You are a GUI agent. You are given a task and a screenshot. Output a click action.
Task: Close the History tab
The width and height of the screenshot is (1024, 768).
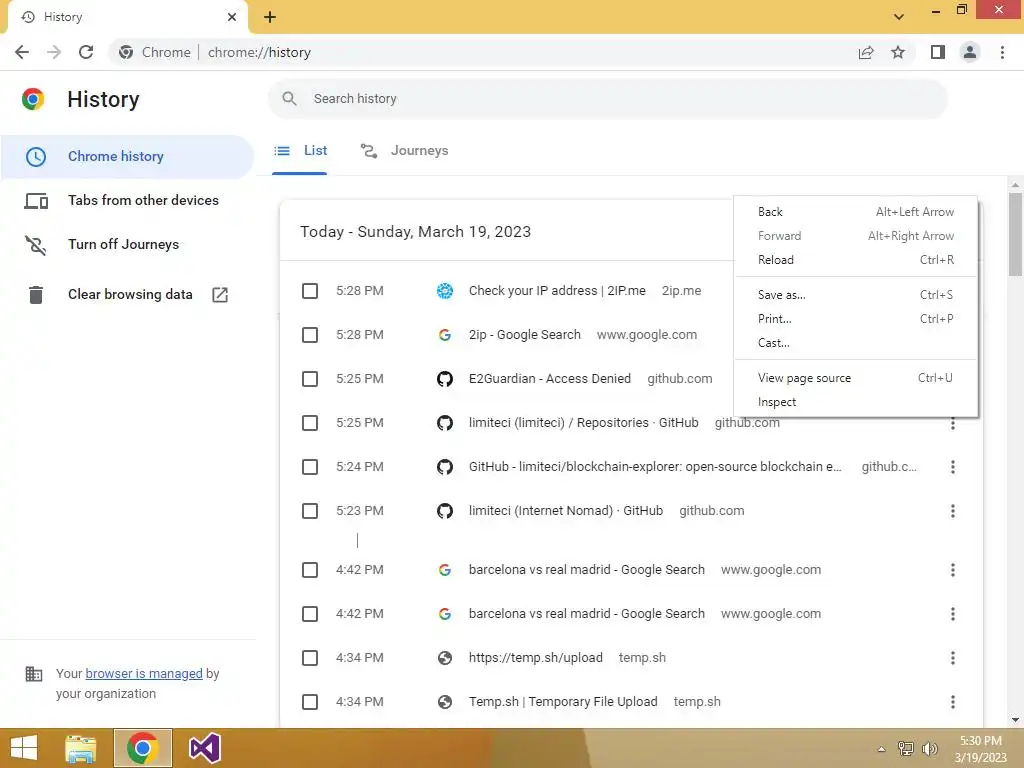click(232, 17)
